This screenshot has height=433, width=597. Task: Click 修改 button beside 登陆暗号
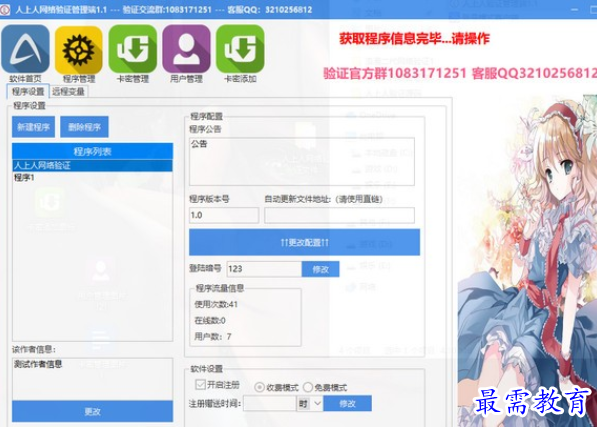pyautogui.click(x=321, y=269)
